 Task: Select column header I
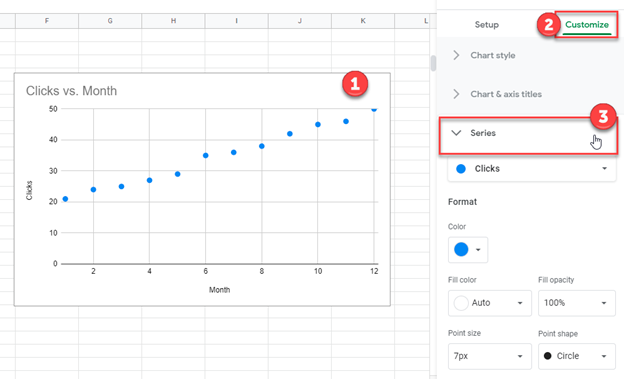pos(236,21)
